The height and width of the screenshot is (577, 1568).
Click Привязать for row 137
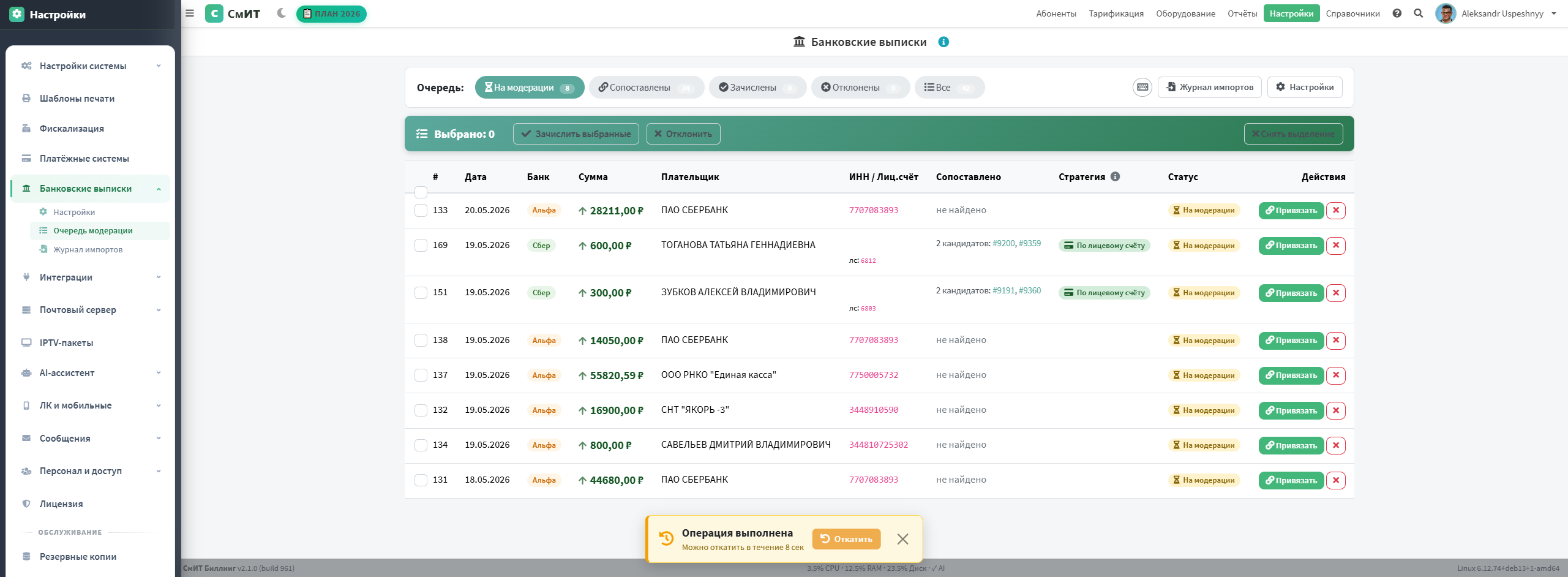tap(1291, 375)
